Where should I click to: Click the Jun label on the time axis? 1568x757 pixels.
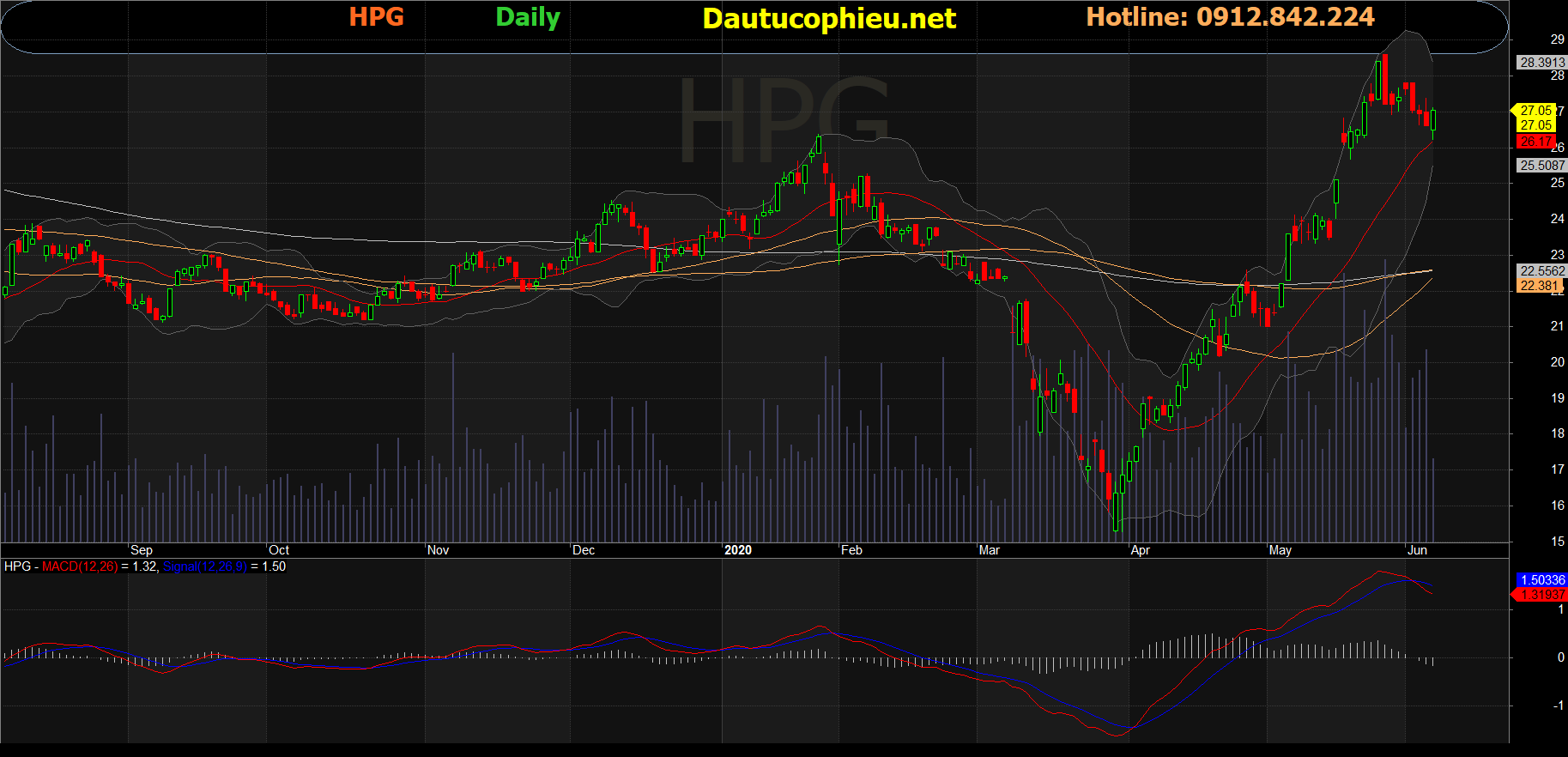pos(1417,550)
